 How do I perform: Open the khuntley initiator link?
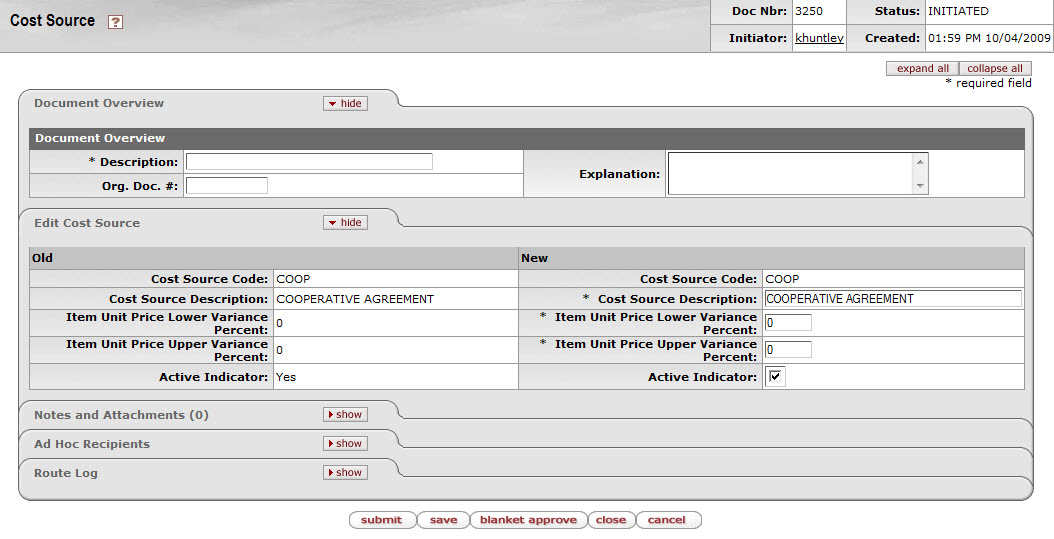tap(819, 38)
